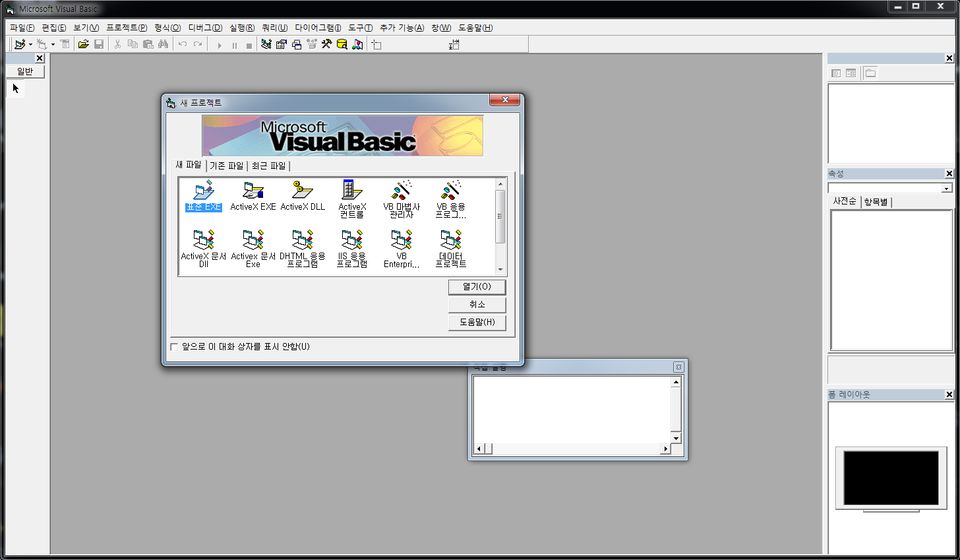Select the 사전순 properties tab

844,201
